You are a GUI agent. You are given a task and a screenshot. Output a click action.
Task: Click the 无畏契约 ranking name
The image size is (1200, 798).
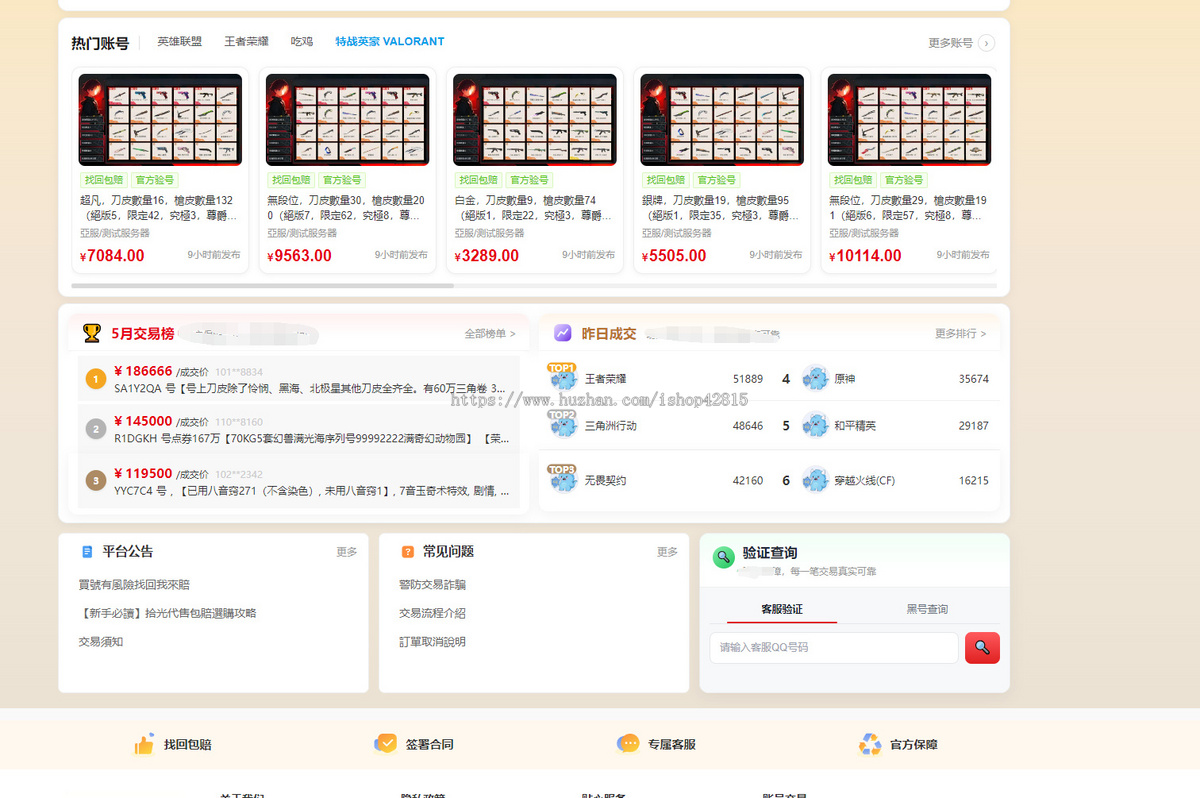click(604, 480)
